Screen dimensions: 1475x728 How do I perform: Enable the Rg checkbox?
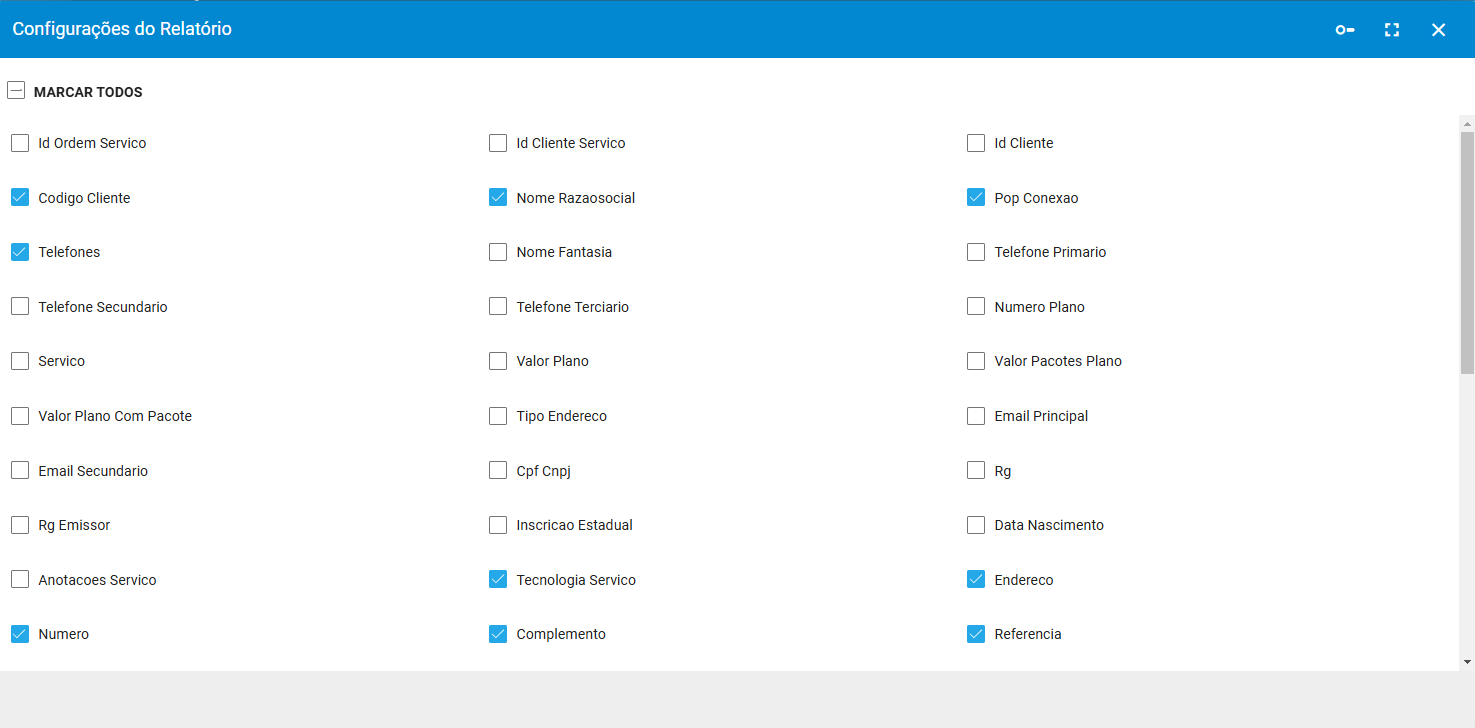(x=976, y=470)
